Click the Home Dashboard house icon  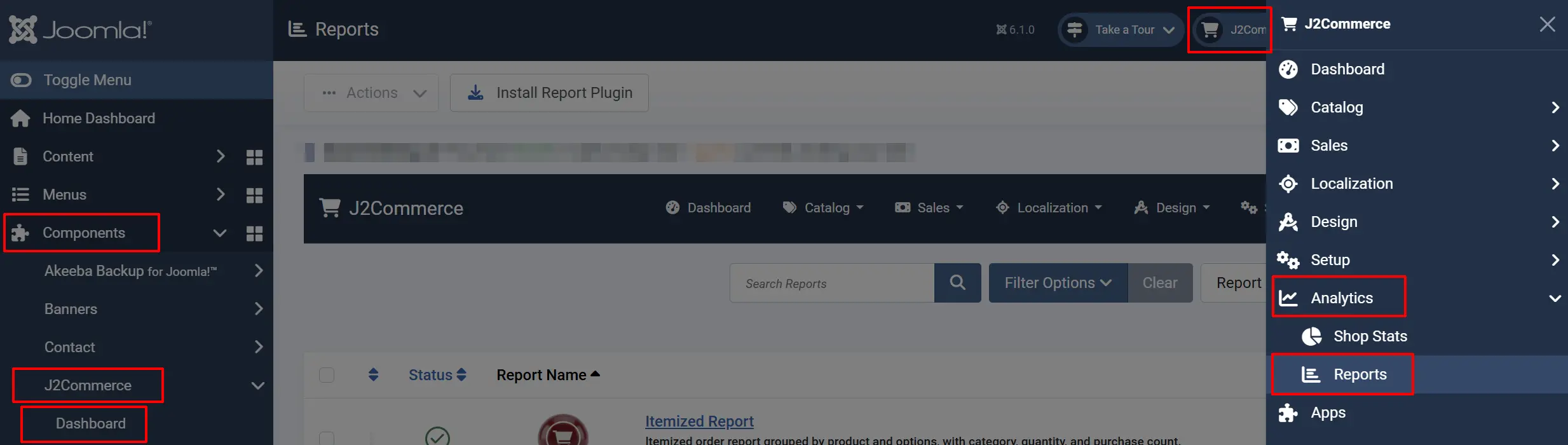pyautogui.click(x=20, y=118)
